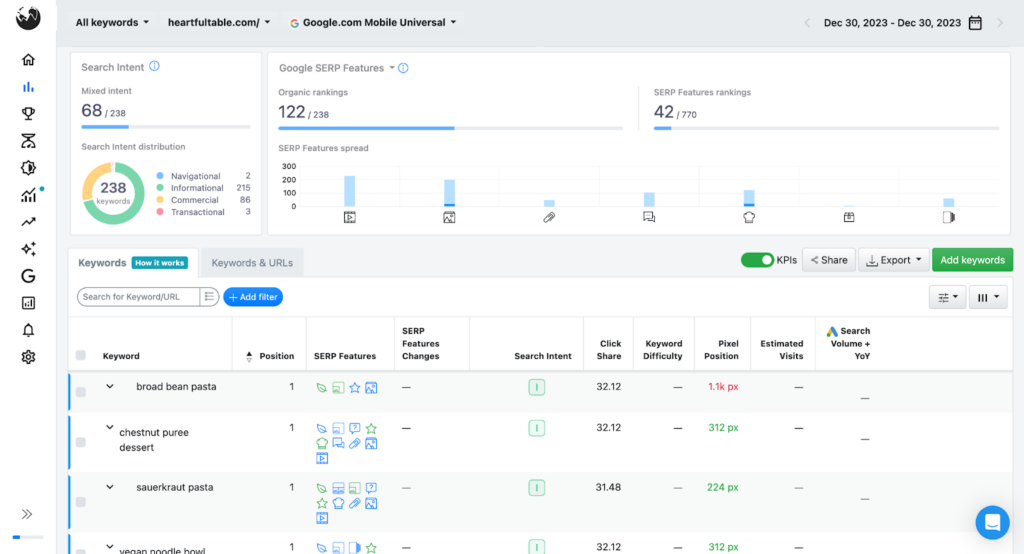Click the calendar icon beside date range
Image resolution: width=1024 pixels, height=554 pixels.
[975, 23]
